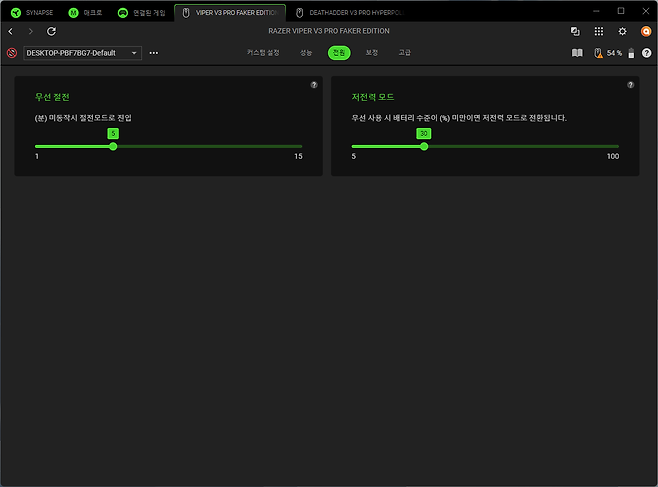Image resolution: width=658 pixels, height=487 pixels.
Task: Open the 연결된 게임 (connected games) tab
Action: click(141, 13)
